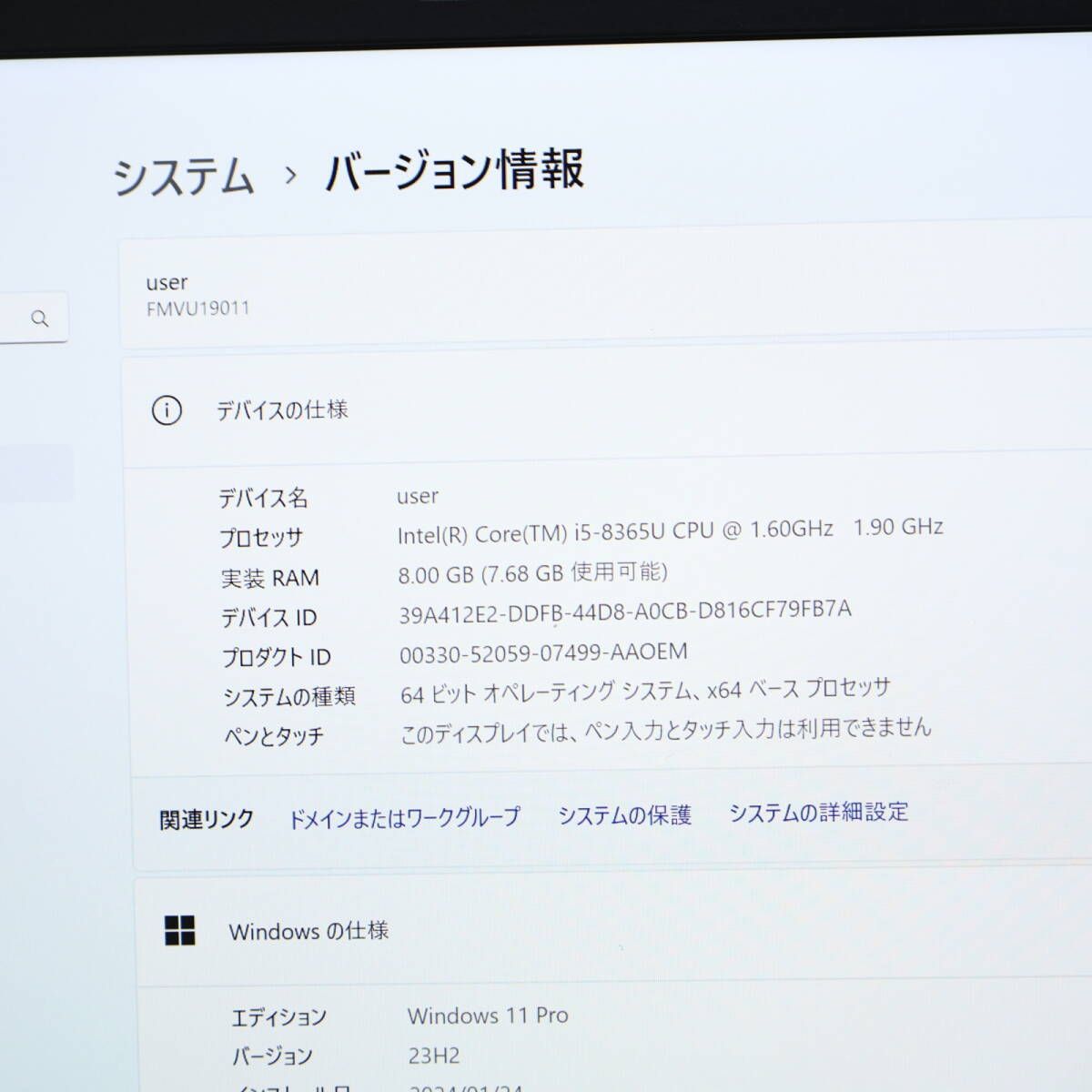Screen dimensions: 1092x1092
Task: Open システムの詳細設定 link
Action: (x=818, y=811)
